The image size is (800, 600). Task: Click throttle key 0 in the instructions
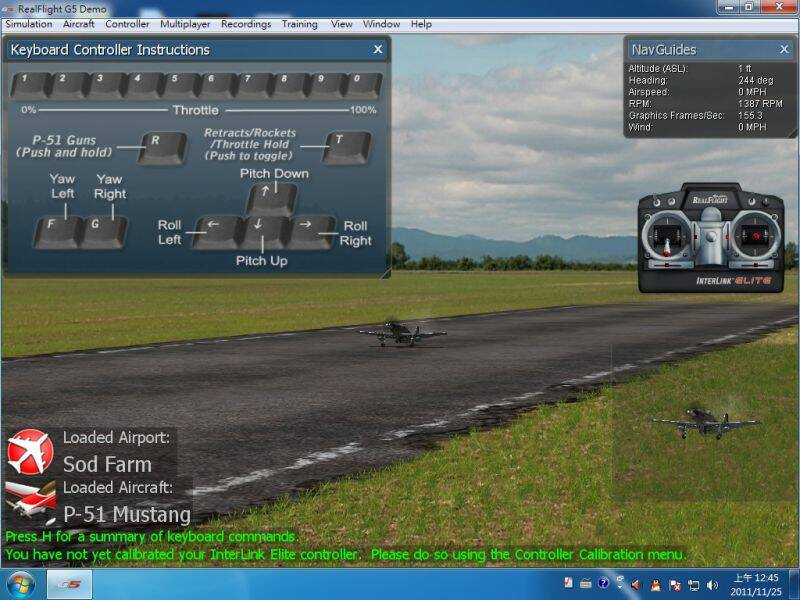(x=363, y=85)
